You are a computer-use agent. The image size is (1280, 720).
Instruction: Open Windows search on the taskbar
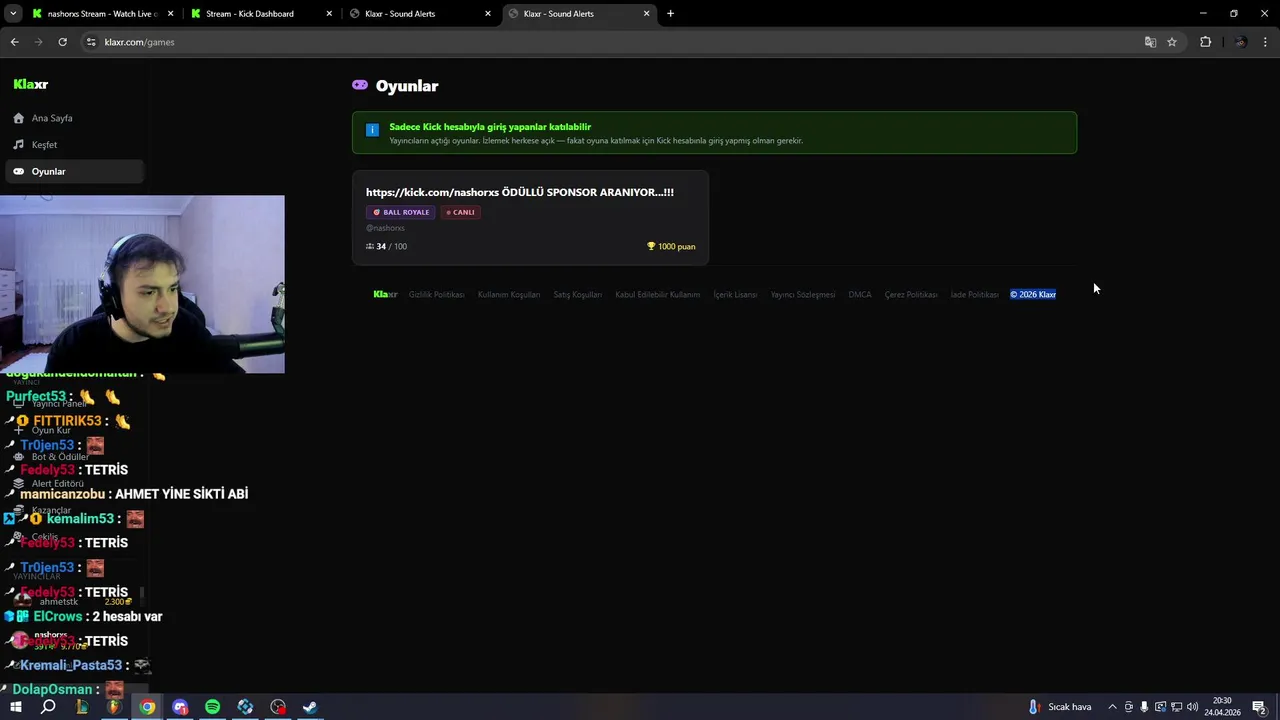48,707
